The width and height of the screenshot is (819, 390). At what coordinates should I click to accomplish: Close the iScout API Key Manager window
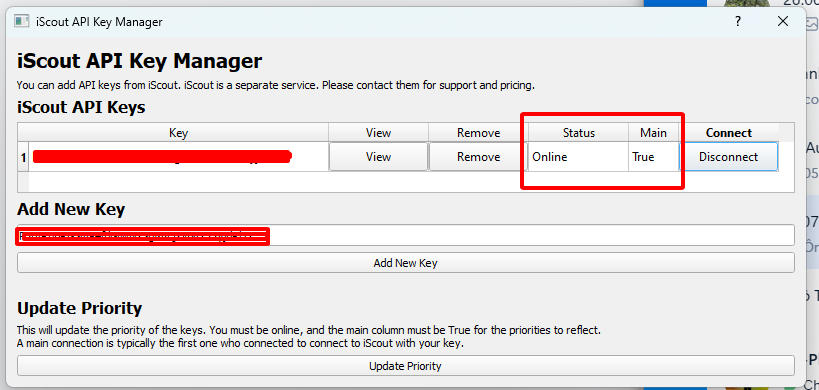point(782,21)
